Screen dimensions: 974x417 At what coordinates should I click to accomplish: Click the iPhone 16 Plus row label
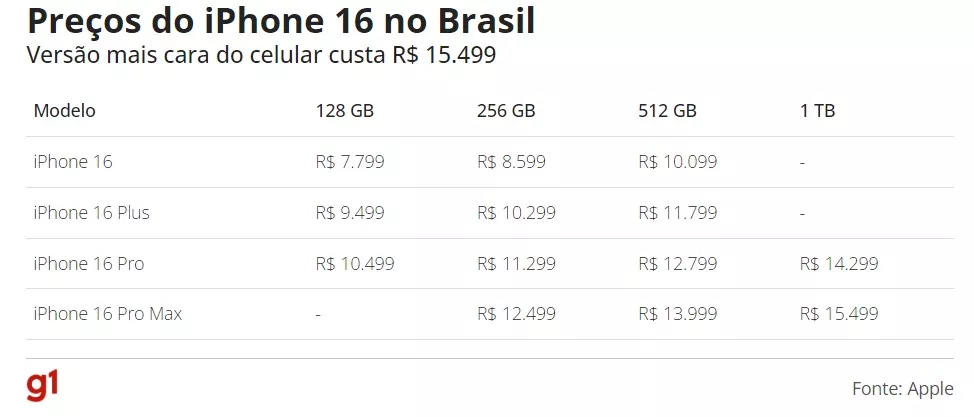click(x=92, y=213)
